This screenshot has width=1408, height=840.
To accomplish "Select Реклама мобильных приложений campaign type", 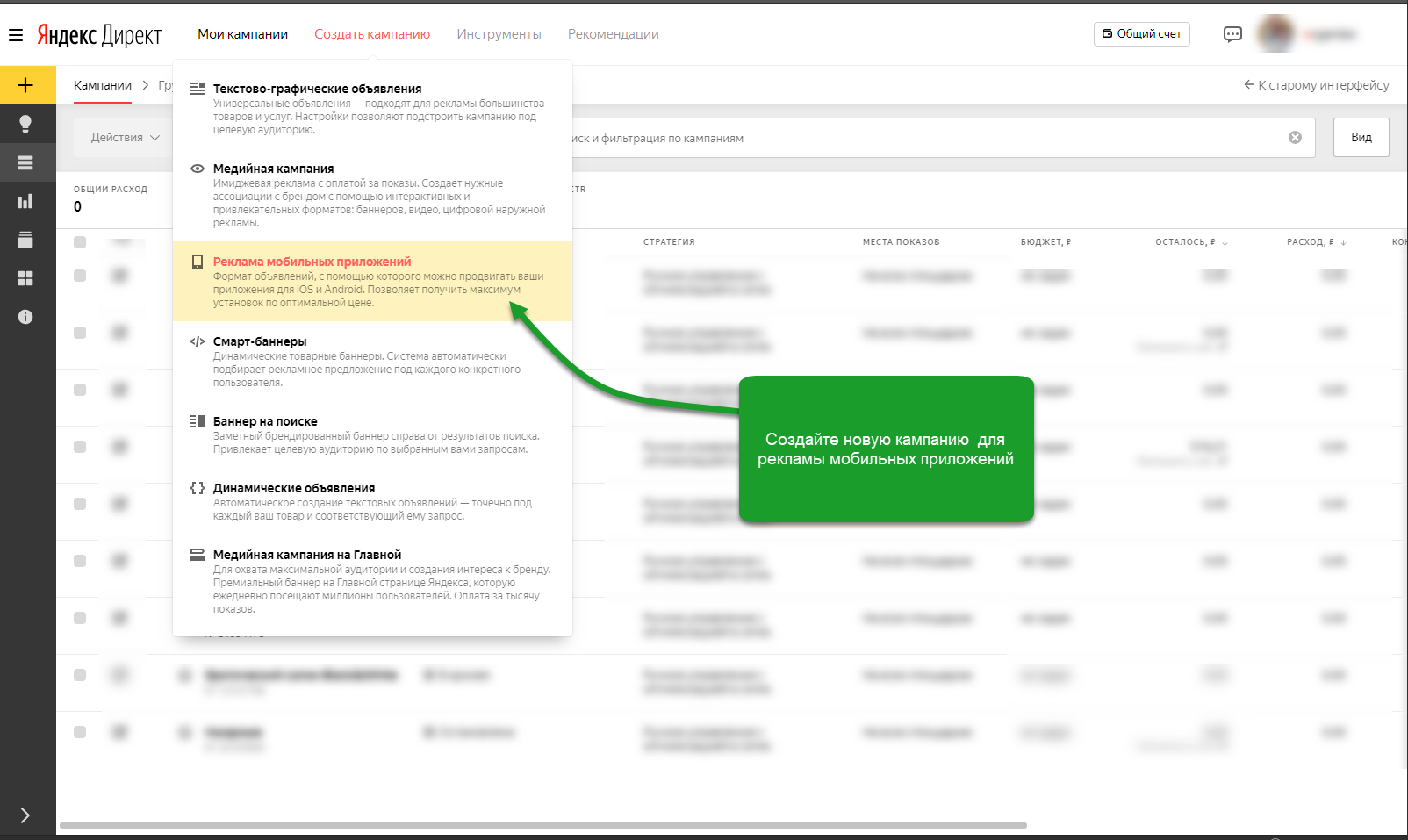I will (312, 262).
